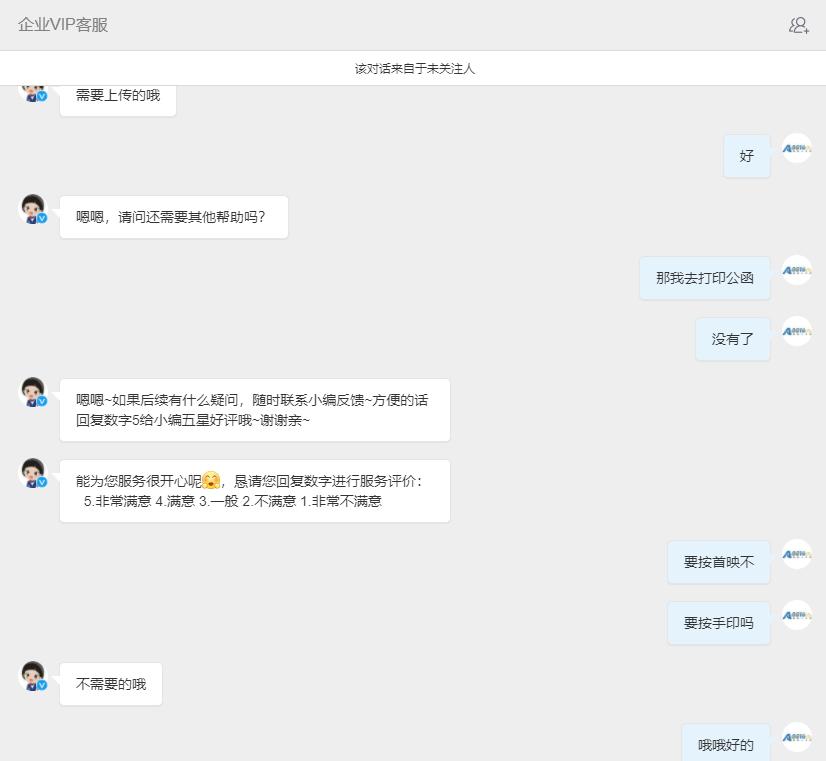The width and height of the screenshot is (826, 761).
Task: Click the blue verified badge on agent avatar
Action: (41, 219)
